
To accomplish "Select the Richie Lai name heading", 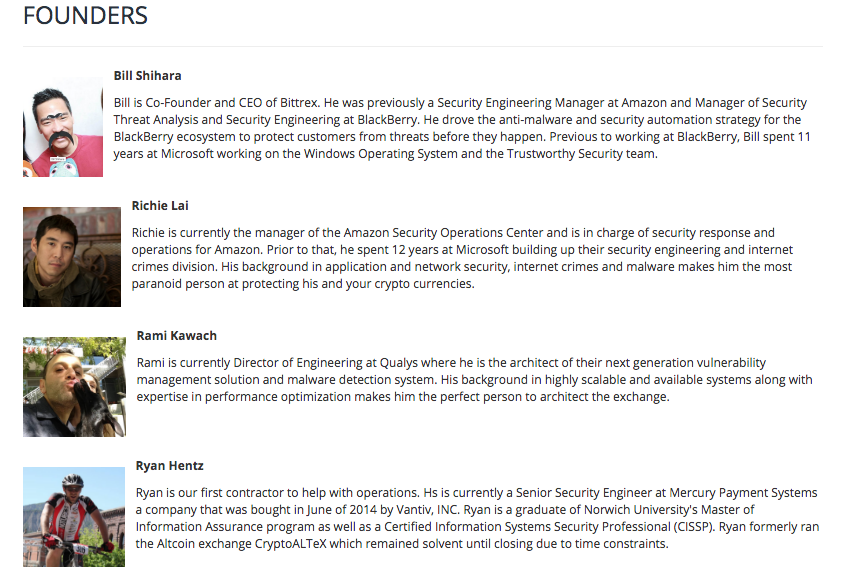I will 160,206.
